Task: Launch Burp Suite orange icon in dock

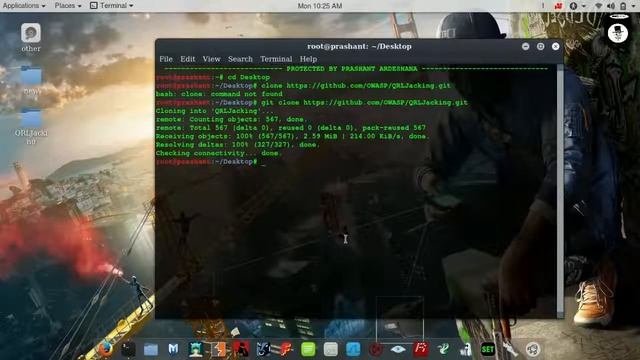Action: (x=218, y=349)
